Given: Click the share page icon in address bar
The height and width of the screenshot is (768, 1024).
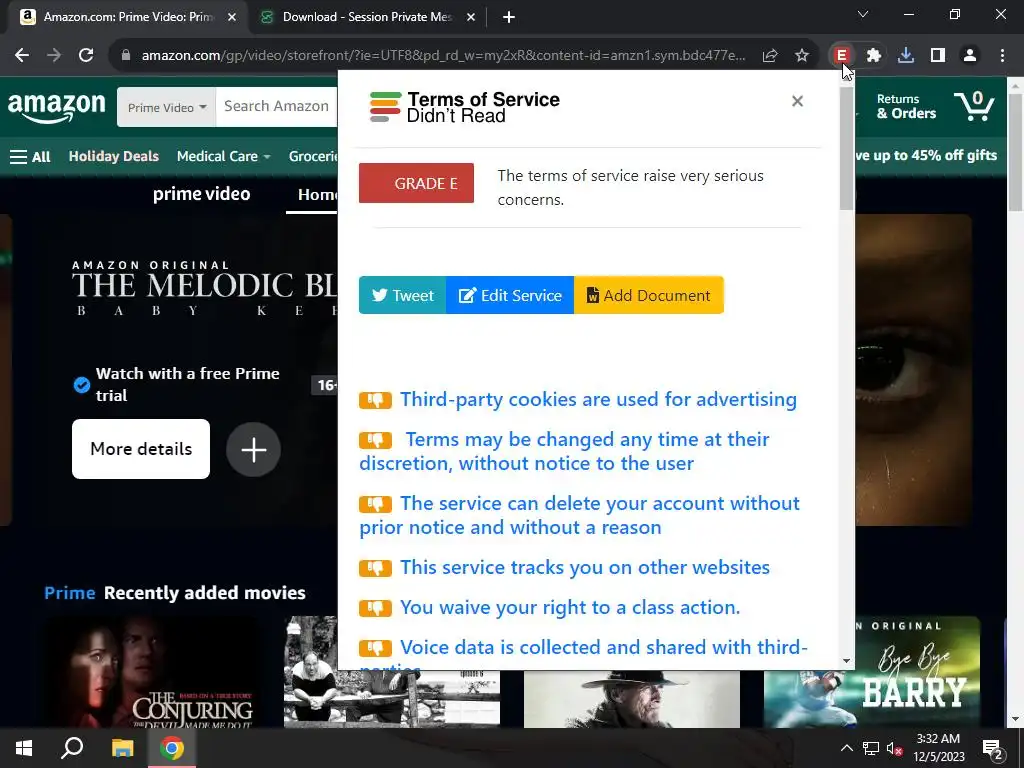Looking at the screenshot, I should click(770, 56).
